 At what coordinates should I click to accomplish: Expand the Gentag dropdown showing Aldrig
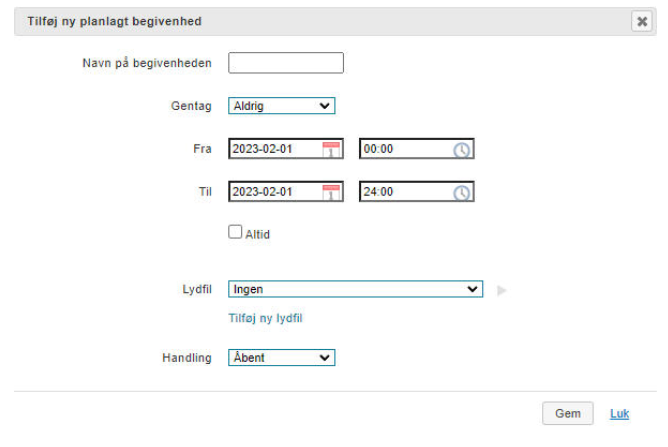point(282,106)
